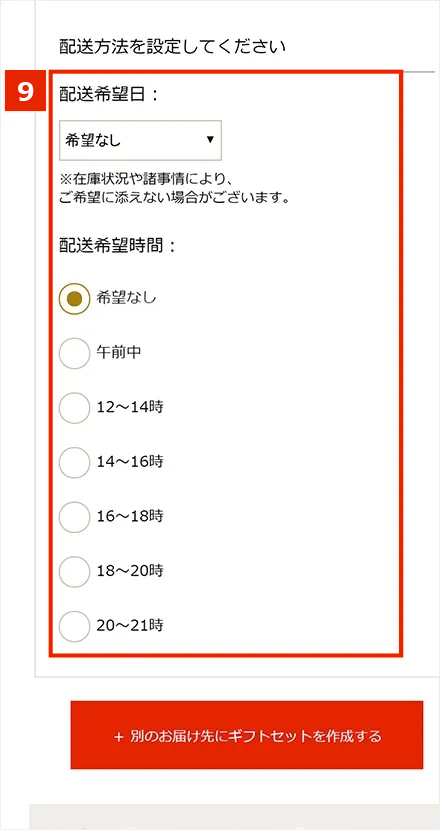The width and height of the screenshot is (440, 835).
Task: Click the ※在庫状況や諸事情により note line
Action: (x=146, y=176)
